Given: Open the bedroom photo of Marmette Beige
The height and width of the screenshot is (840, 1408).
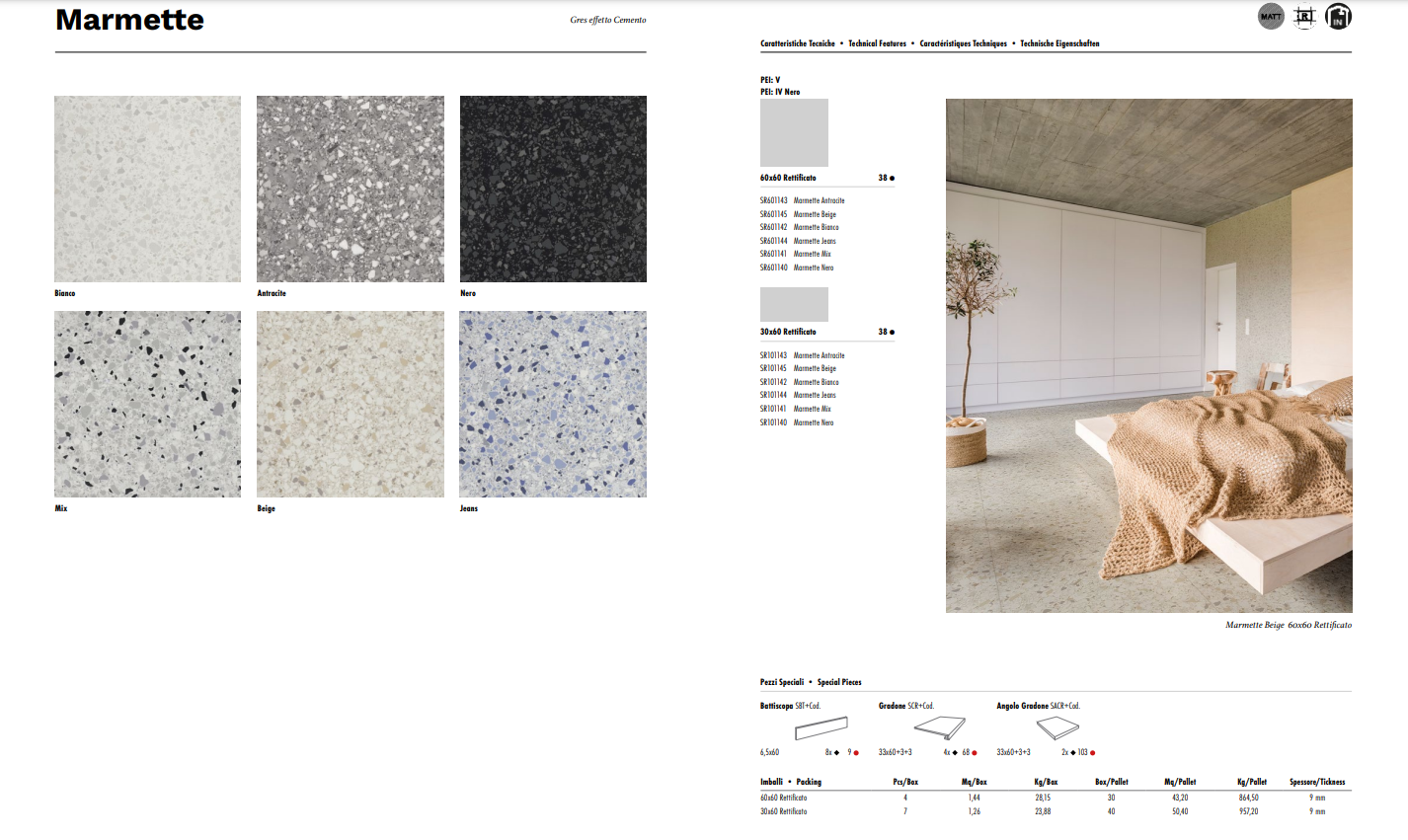Looking at the screenshot, I should coord(1148,355).
